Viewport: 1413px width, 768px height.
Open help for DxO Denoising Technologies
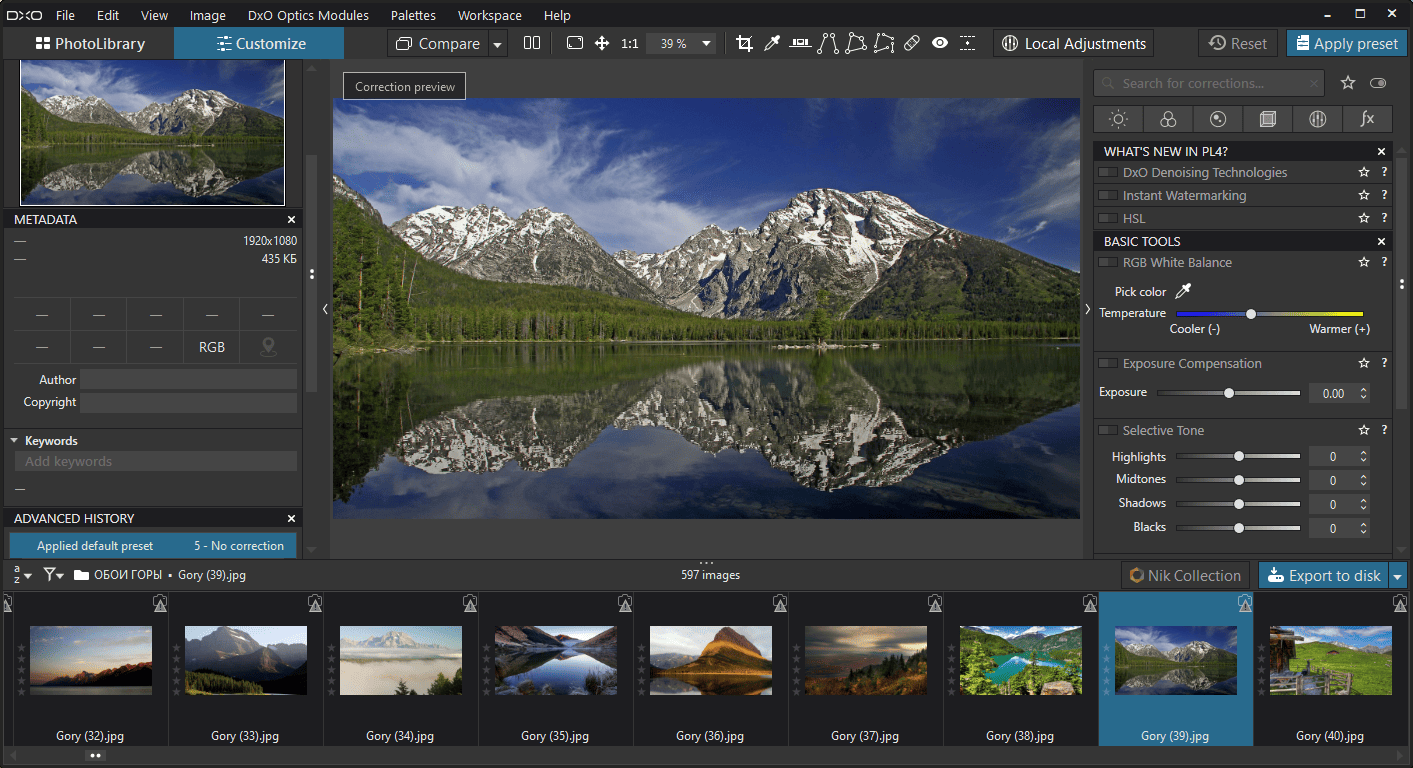click(1384, 173)
